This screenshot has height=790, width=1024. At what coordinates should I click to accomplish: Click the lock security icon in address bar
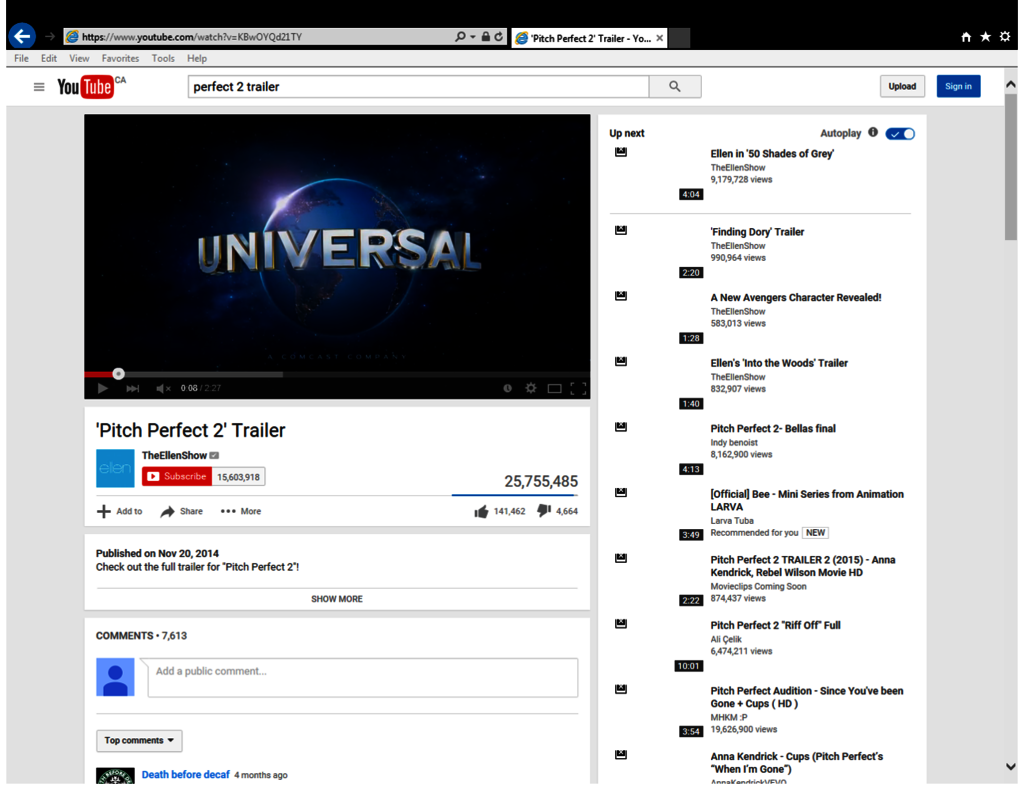[x=486, y=37]
